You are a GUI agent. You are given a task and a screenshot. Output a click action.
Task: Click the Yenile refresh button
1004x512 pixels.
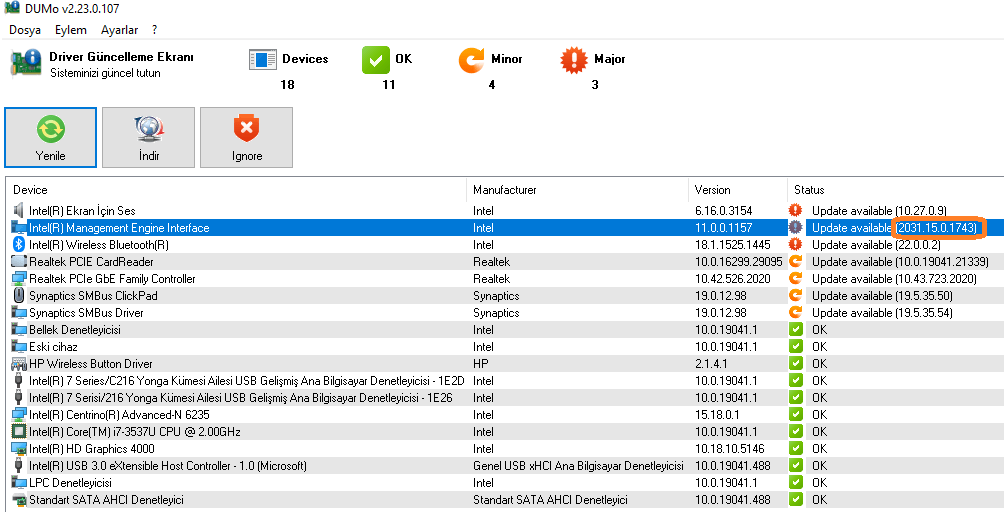click(51, 138)
